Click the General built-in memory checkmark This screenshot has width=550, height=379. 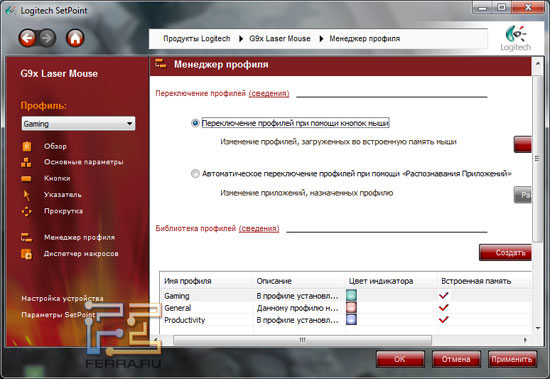click(444, 308)
